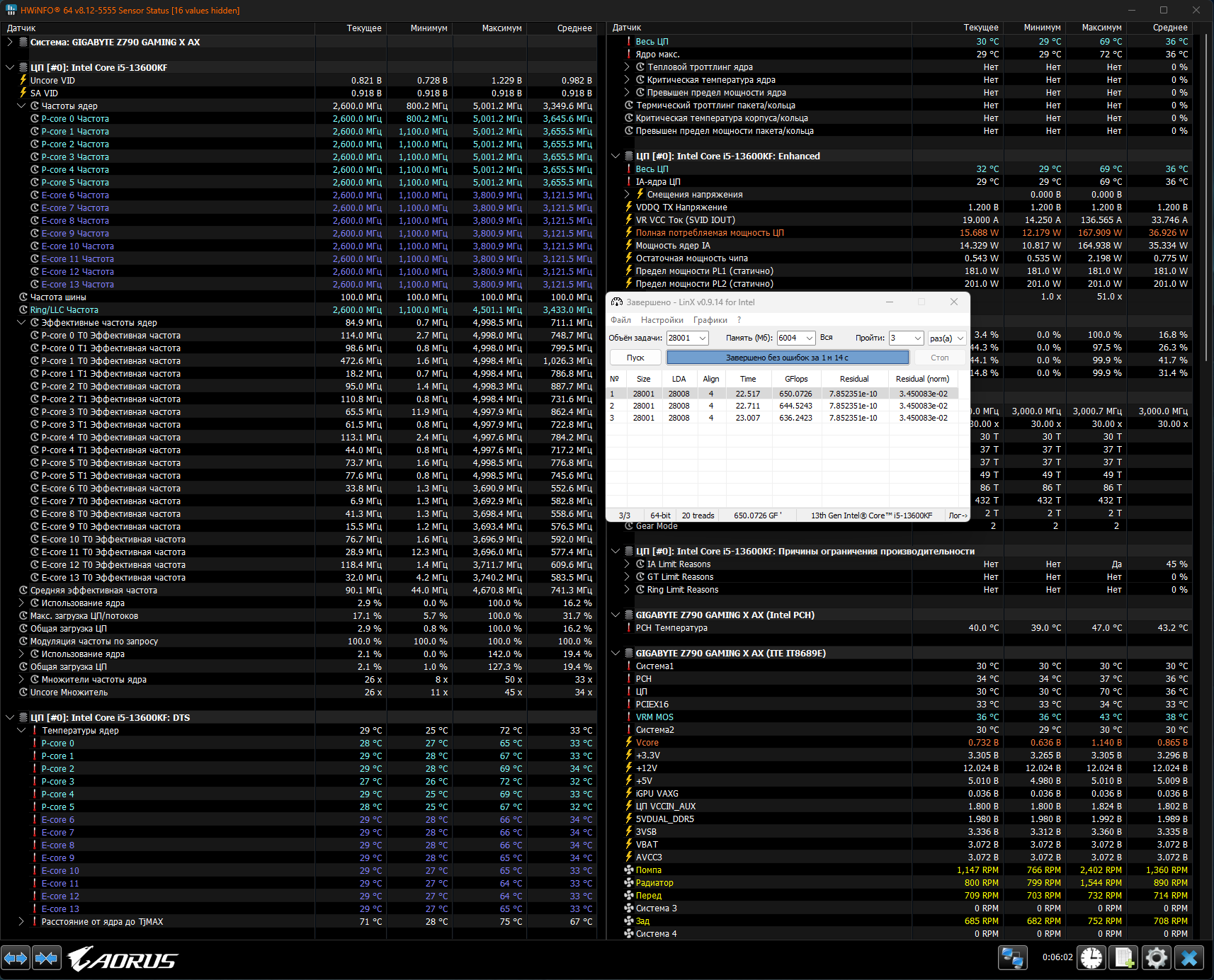Open sensor settings via the gear icon

coord(1157,958)
